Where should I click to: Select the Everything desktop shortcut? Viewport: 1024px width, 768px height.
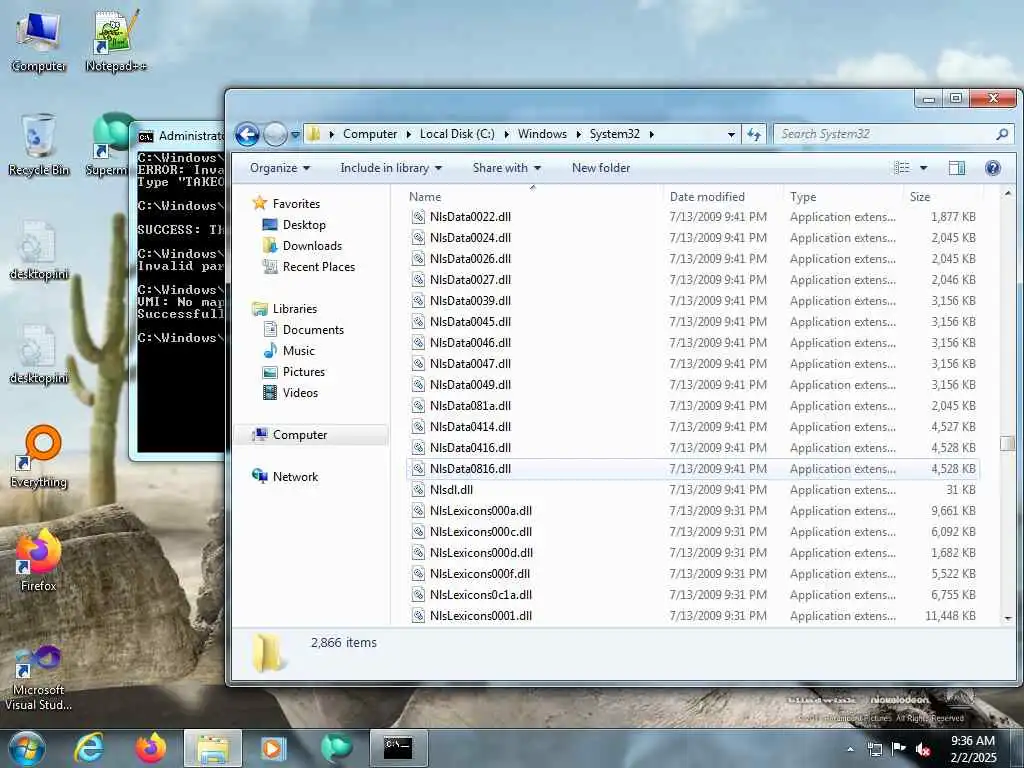[x=39, y=457]
